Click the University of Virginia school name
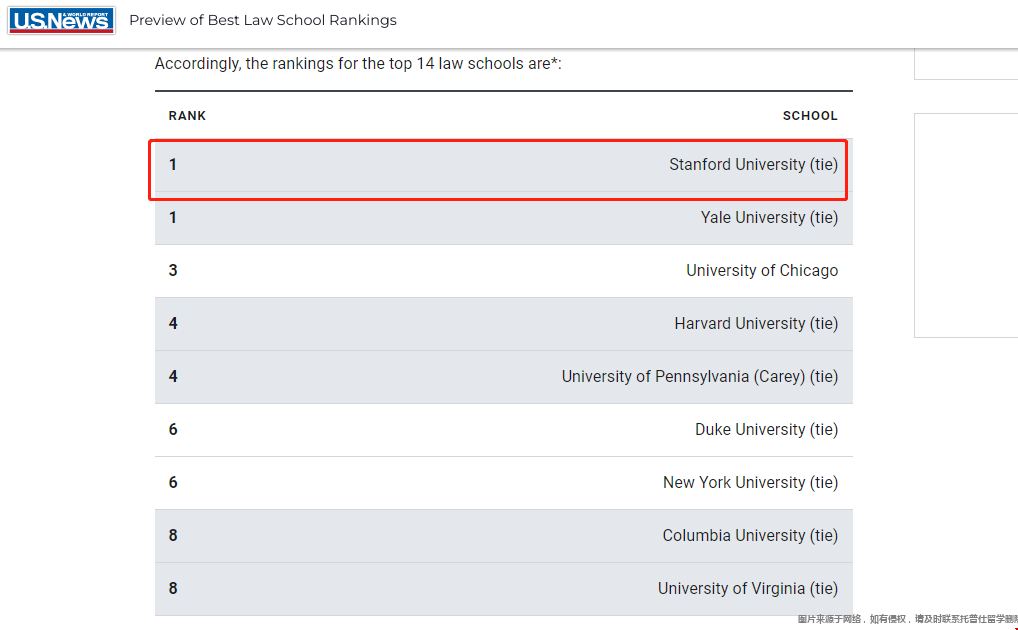 [747, 589]
